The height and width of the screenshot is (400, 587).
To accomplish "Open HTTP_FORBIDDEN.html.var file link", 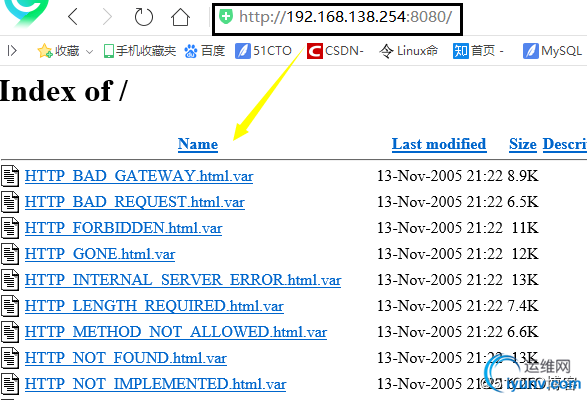I will [124, 228].
